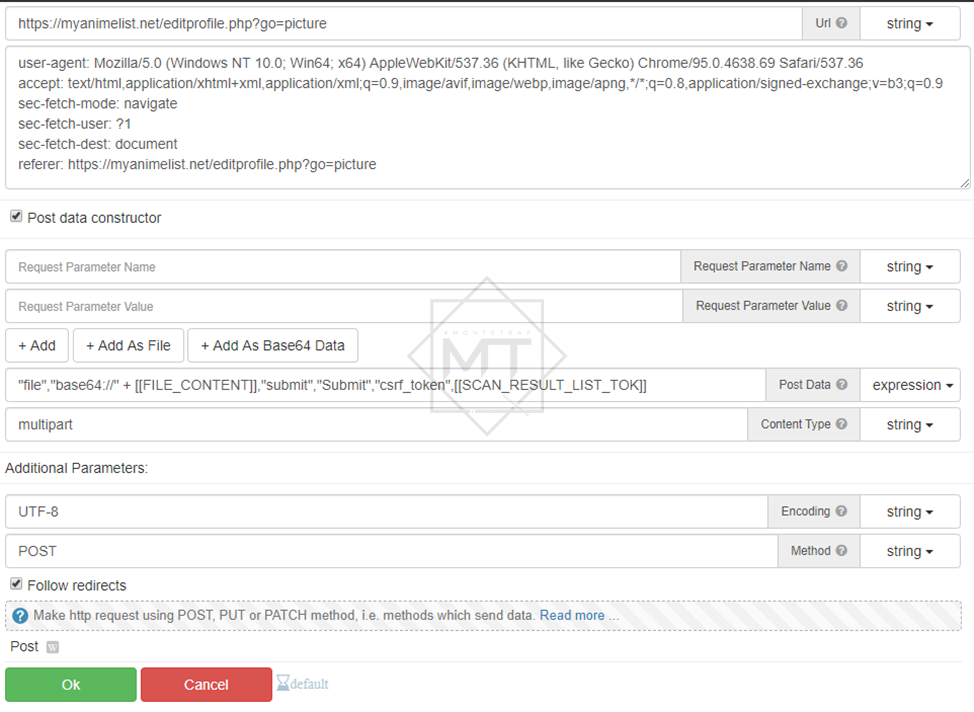Click the + Add As Base64 Data button
The image size is (974, 712).
point(272,346)
